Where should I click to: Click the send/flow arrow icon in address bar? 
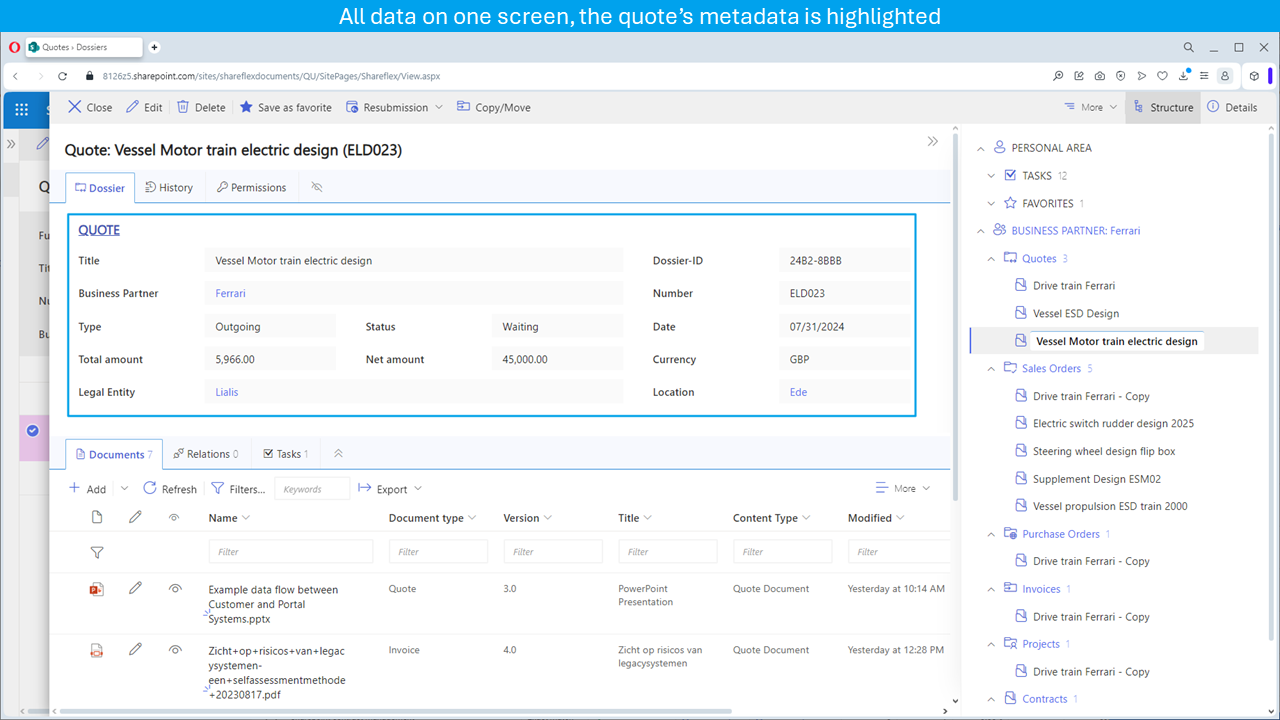1141,76
